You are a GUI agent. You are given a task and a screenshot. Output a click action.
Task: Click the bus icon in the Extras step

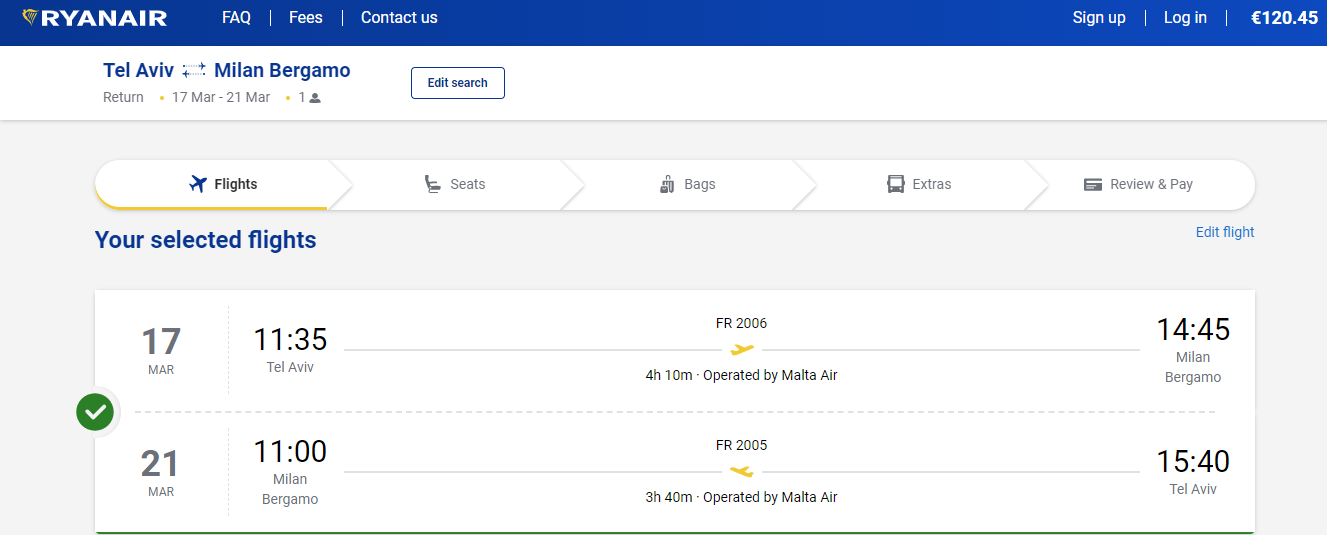[x=896, y=184]
